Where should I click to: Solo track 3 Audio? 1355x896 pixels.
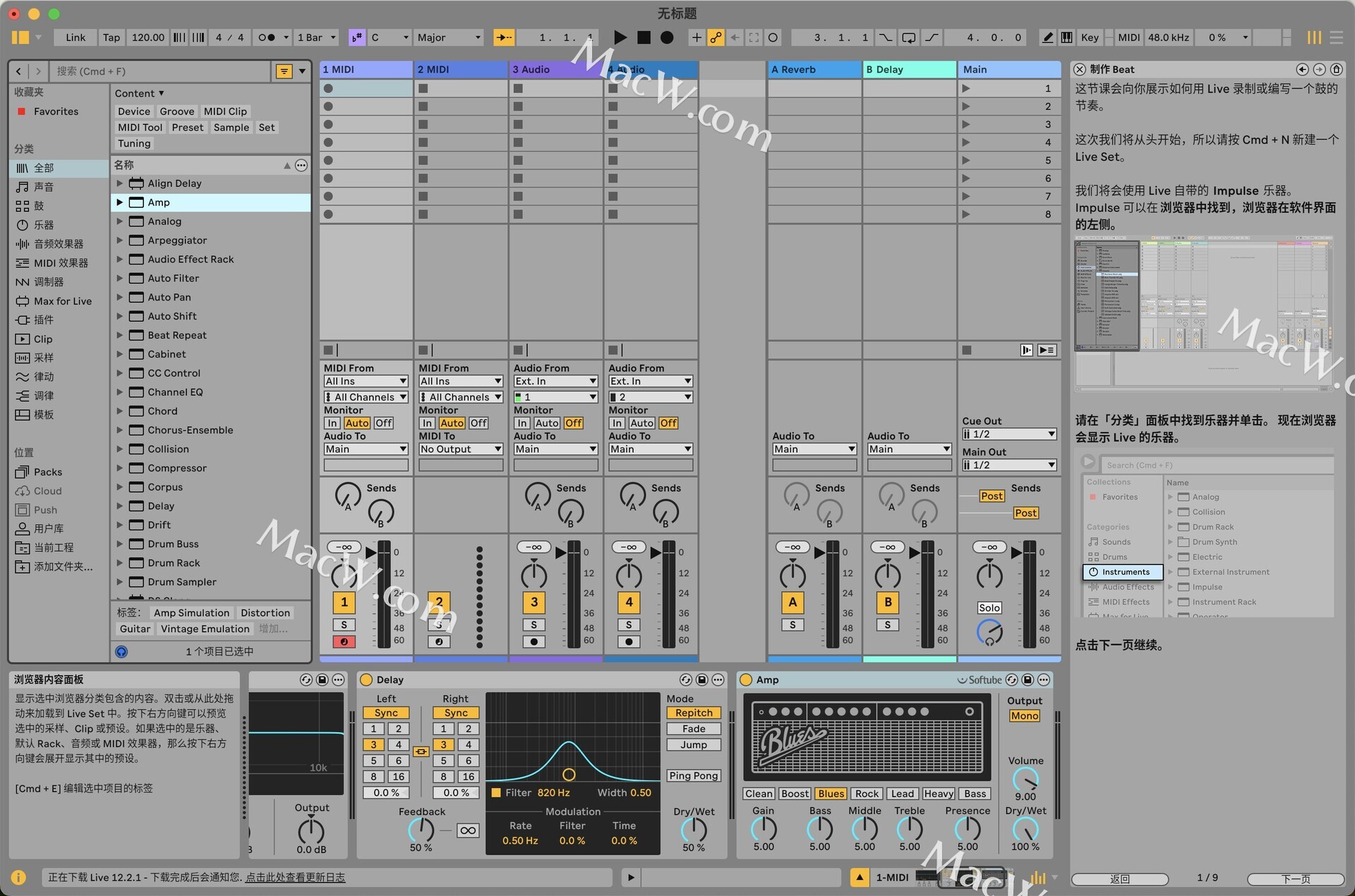pyautogui.click(x=534, y=625)
